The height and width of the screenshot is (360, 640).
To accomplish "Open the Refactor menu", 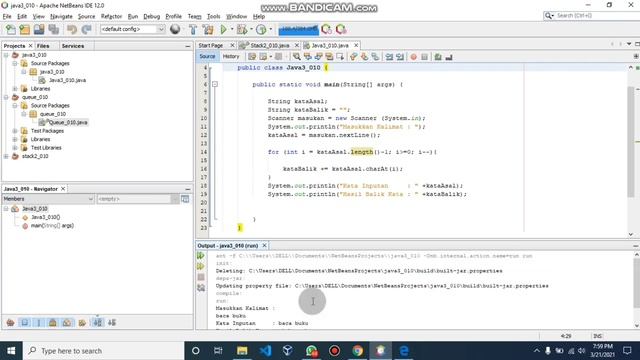I will point(111,16).
